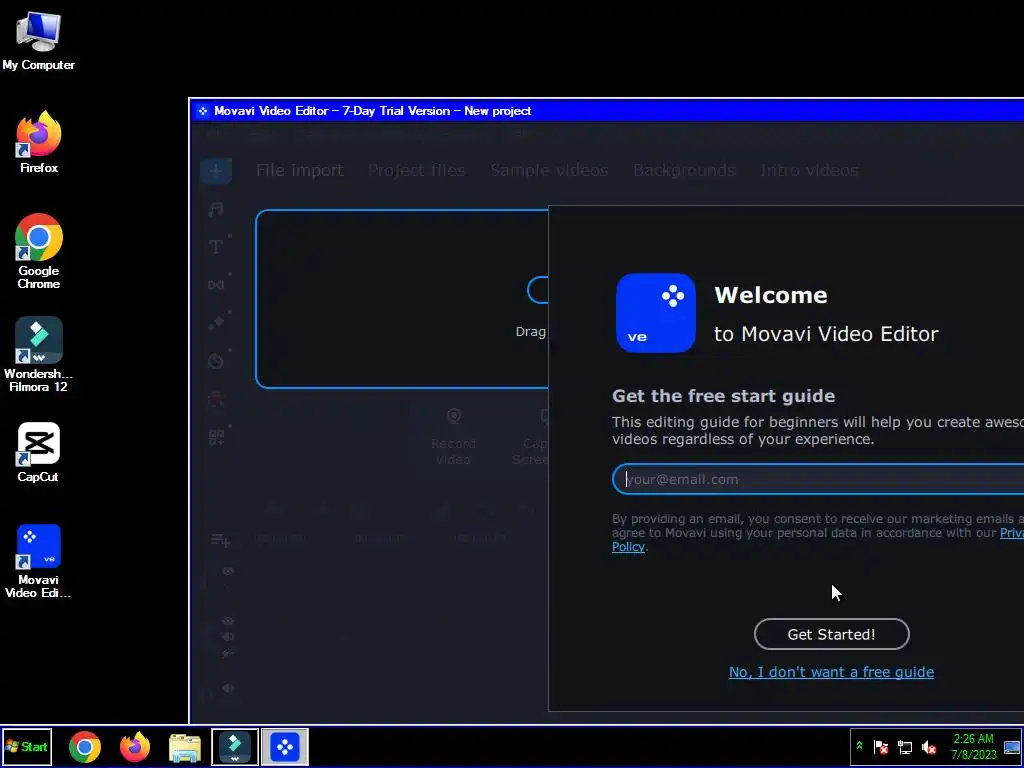Open the Titles 'T' icon in sidebar
1024x768 pixels.
[x=216, y=247]
